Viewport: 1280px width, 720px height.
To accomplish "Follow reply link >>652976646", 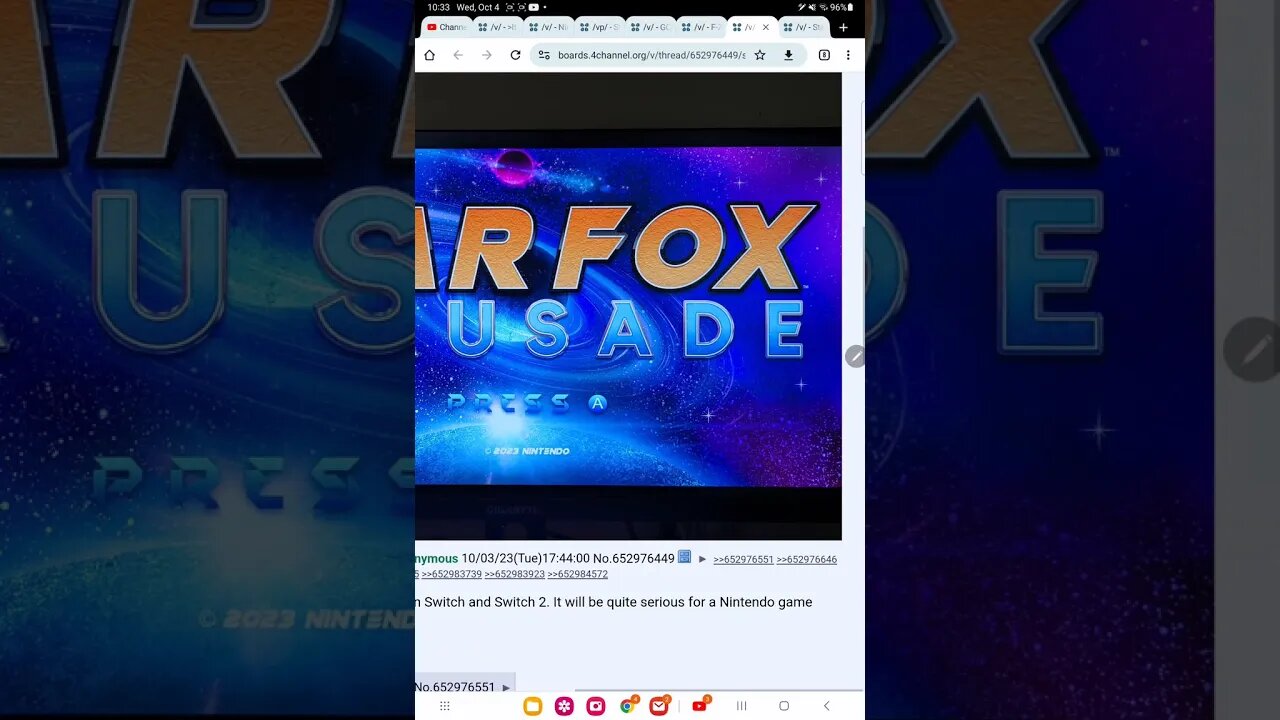I will (x=807, y=560).
